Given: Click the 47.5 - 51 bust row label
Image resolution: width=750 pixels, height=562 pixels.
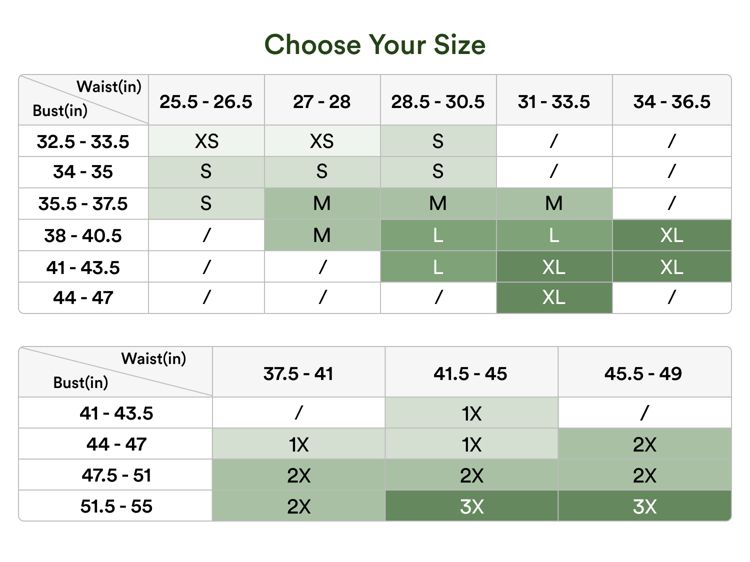Looking at the screenshot, I should (116, 475).
